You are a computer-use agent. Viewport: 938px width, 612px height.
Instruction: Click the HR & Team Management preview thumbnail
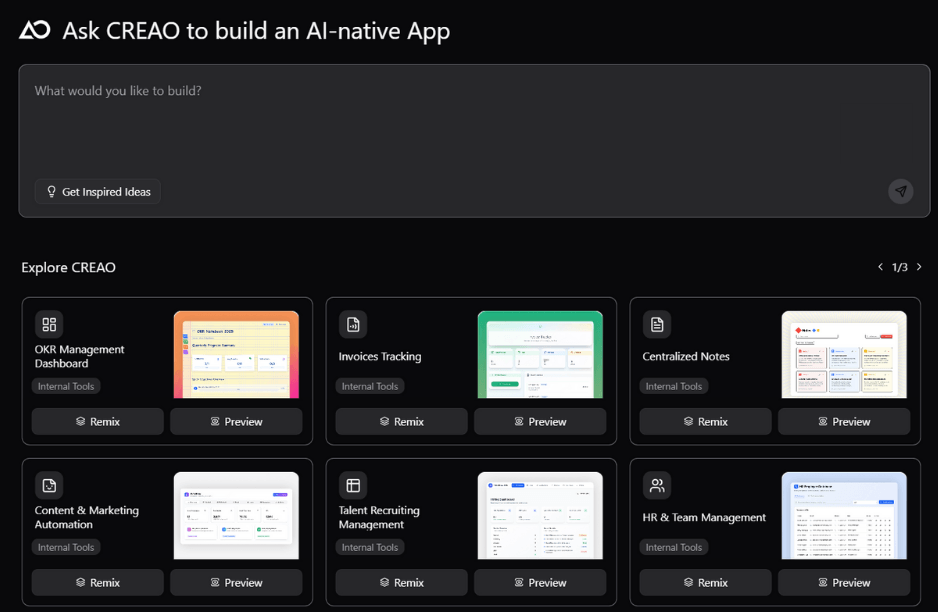844,515
